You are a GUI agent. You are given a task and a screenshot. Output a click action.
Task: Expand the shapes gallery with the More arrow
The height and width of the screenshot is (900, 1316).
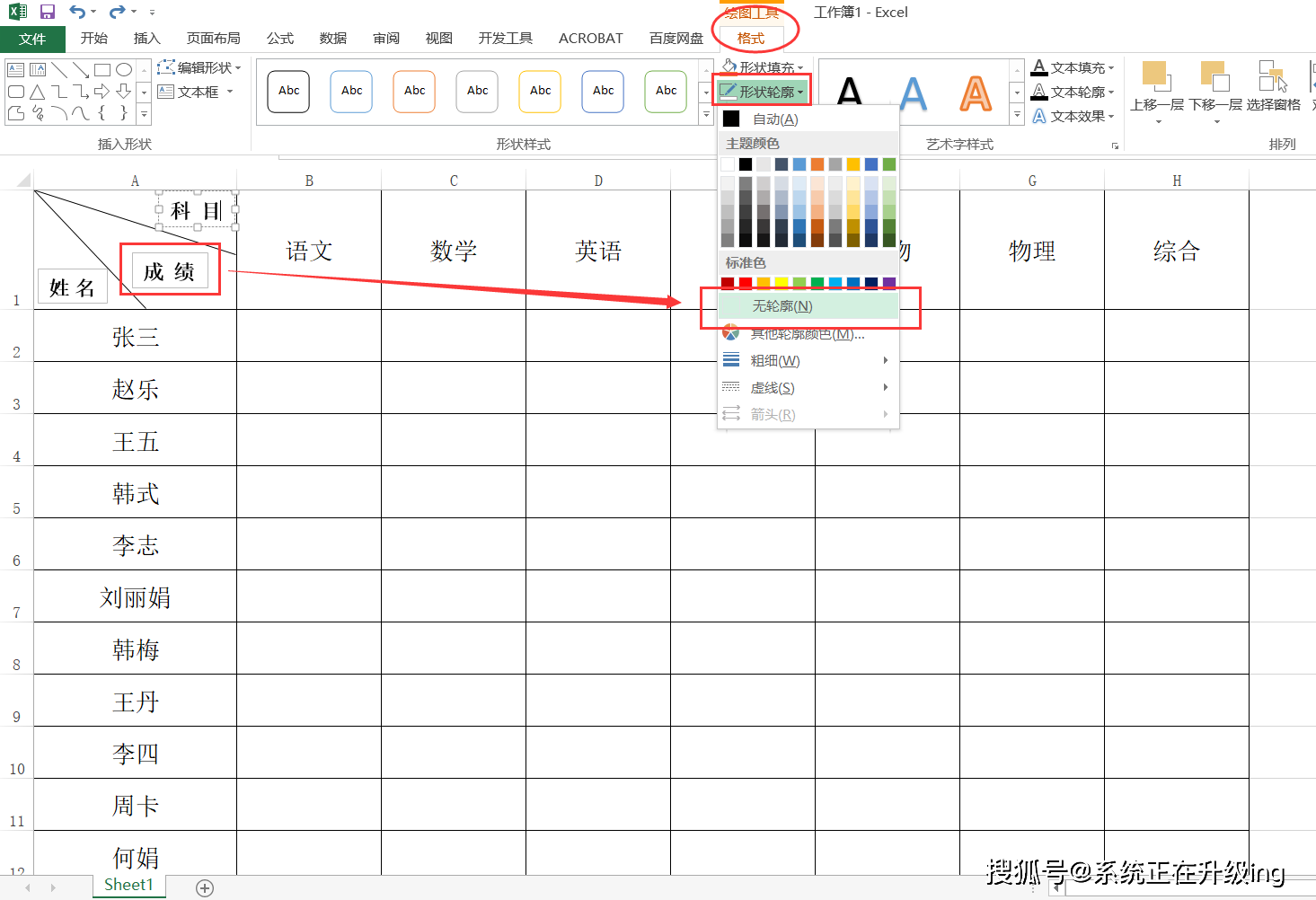pos(144,114)
